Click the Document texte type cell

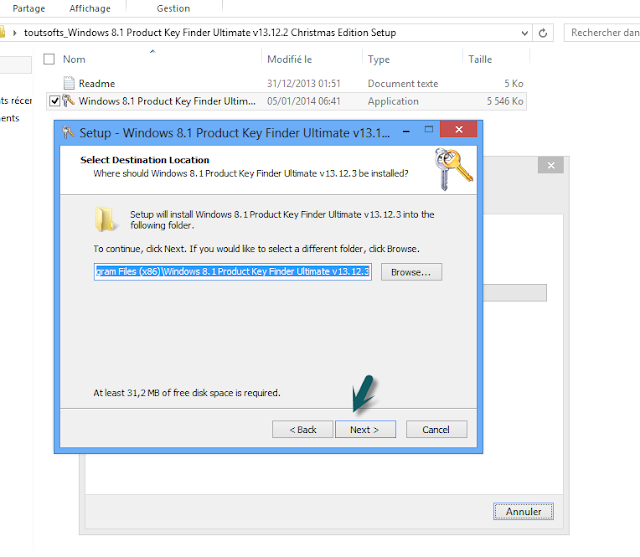[x=403, y=84]
